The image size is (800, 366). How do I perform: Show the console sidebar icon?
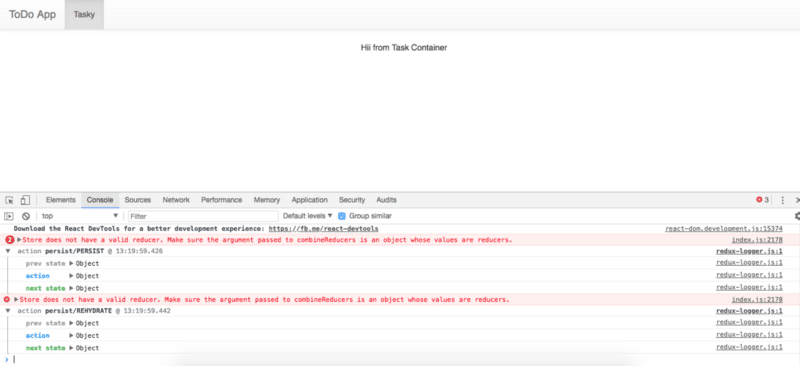coord(9,216)
